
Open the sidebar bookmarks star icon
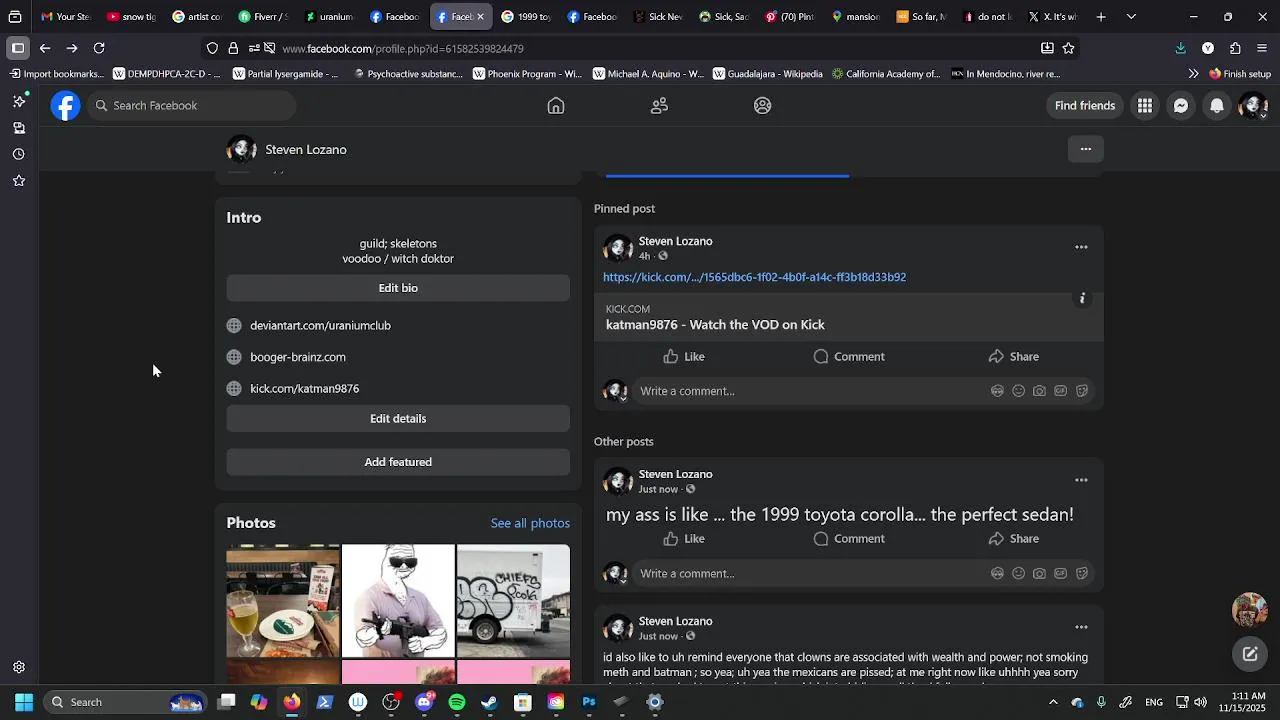click(x=18, y=181)
